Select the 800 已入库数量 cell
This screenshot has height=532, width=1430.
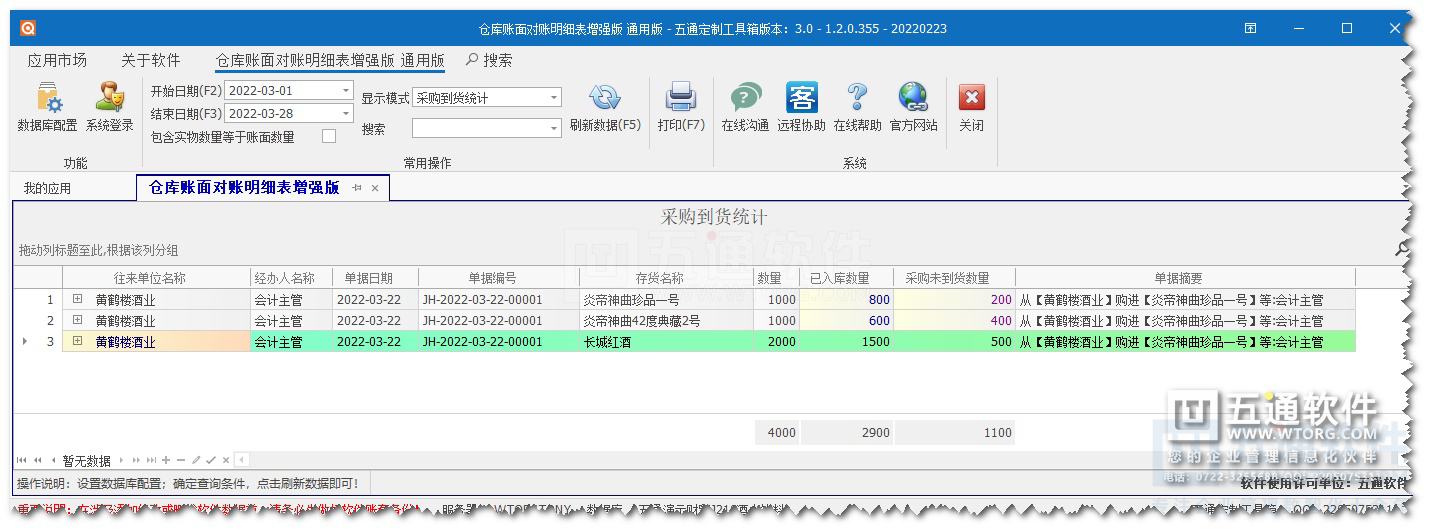point(847,300)
